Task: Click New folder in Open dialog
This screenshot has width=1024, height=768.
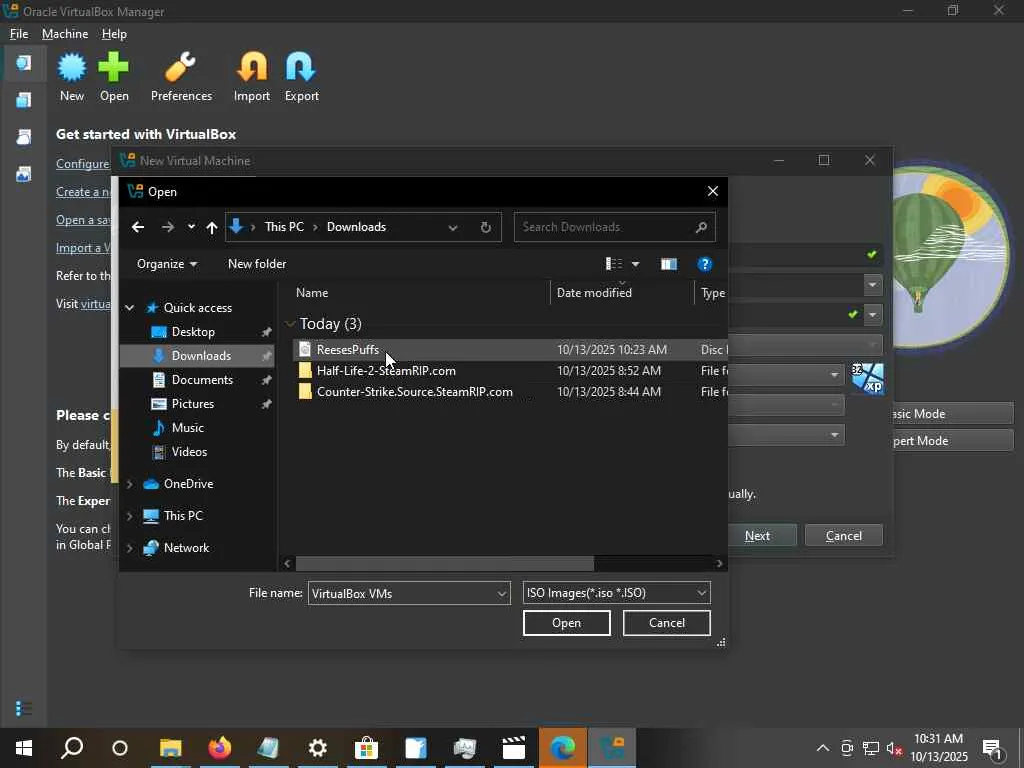Action: point(257,264)
